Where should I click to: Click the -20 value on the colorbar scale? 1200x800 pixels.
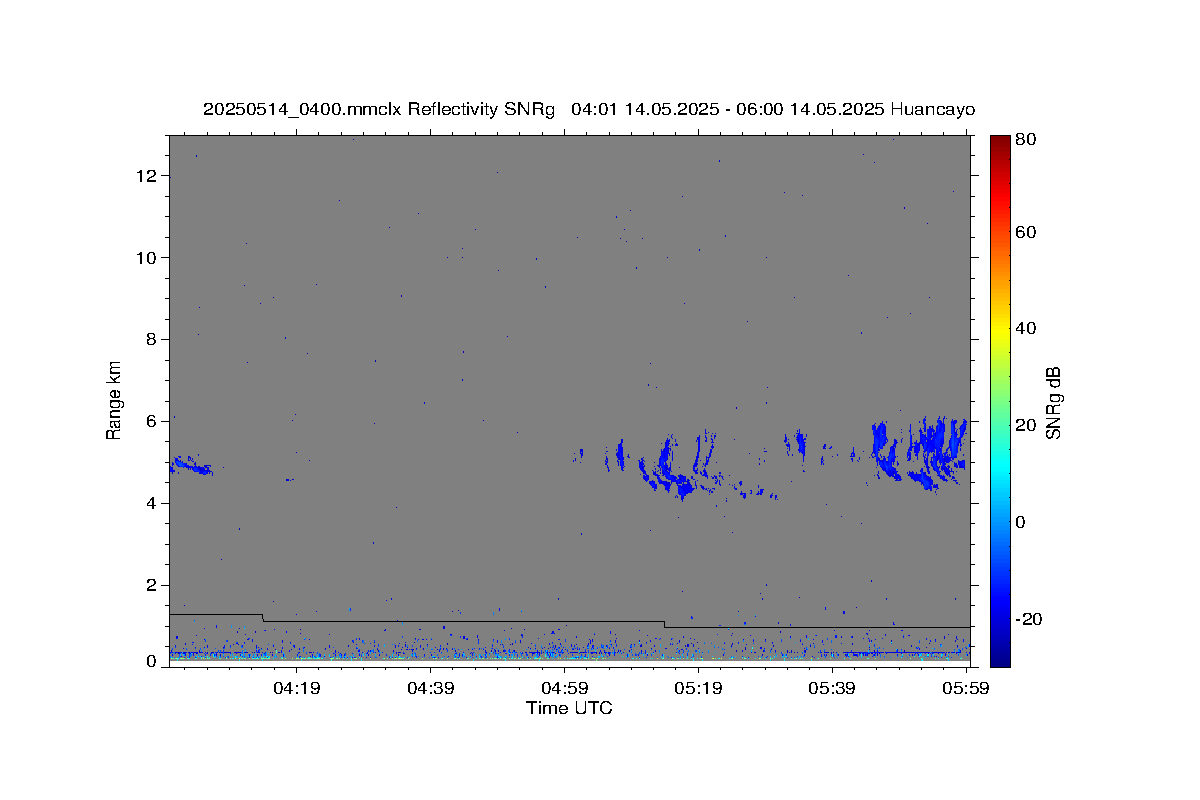1031,620
